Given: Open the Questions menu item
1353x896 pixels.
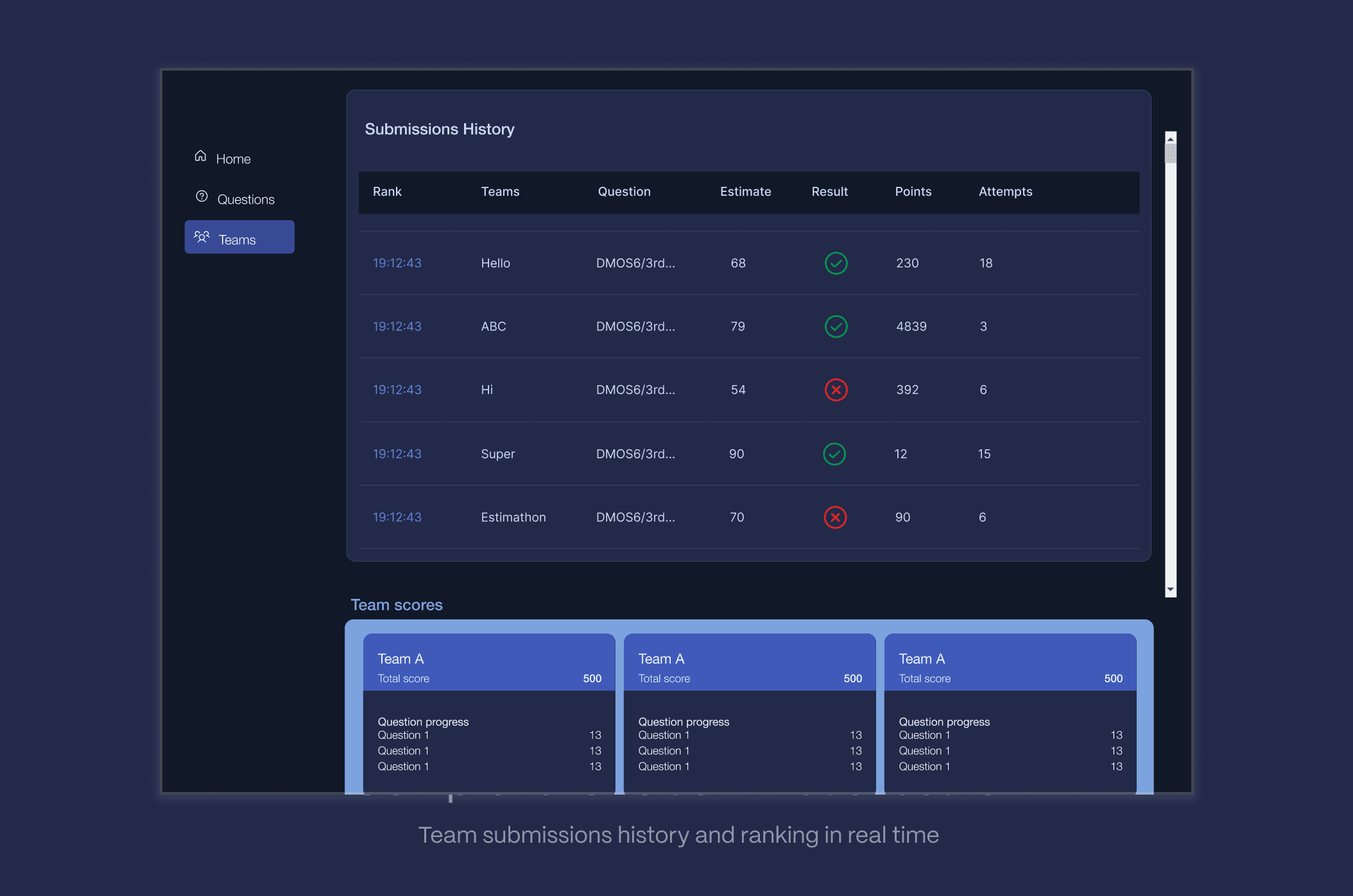Looking at the screenshot, I should coord(245,200).
